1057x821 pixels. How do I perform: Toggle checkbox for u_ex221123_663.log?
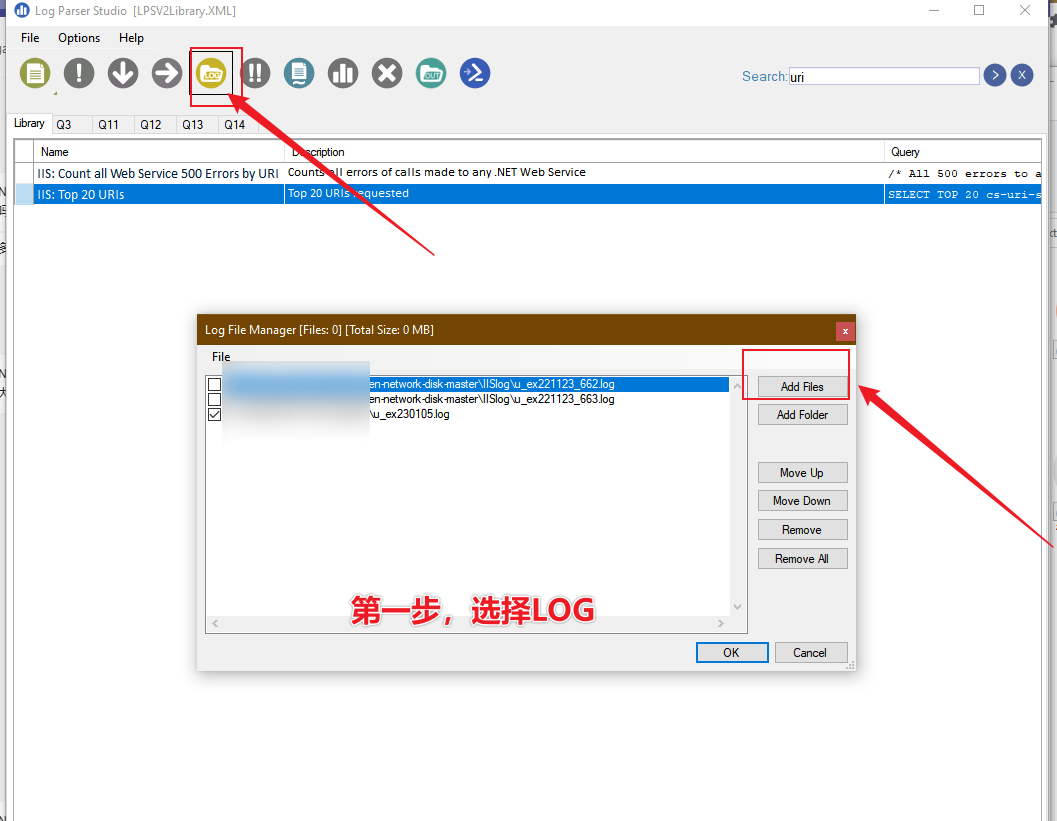pyautogui.click(x=214, y=399)
